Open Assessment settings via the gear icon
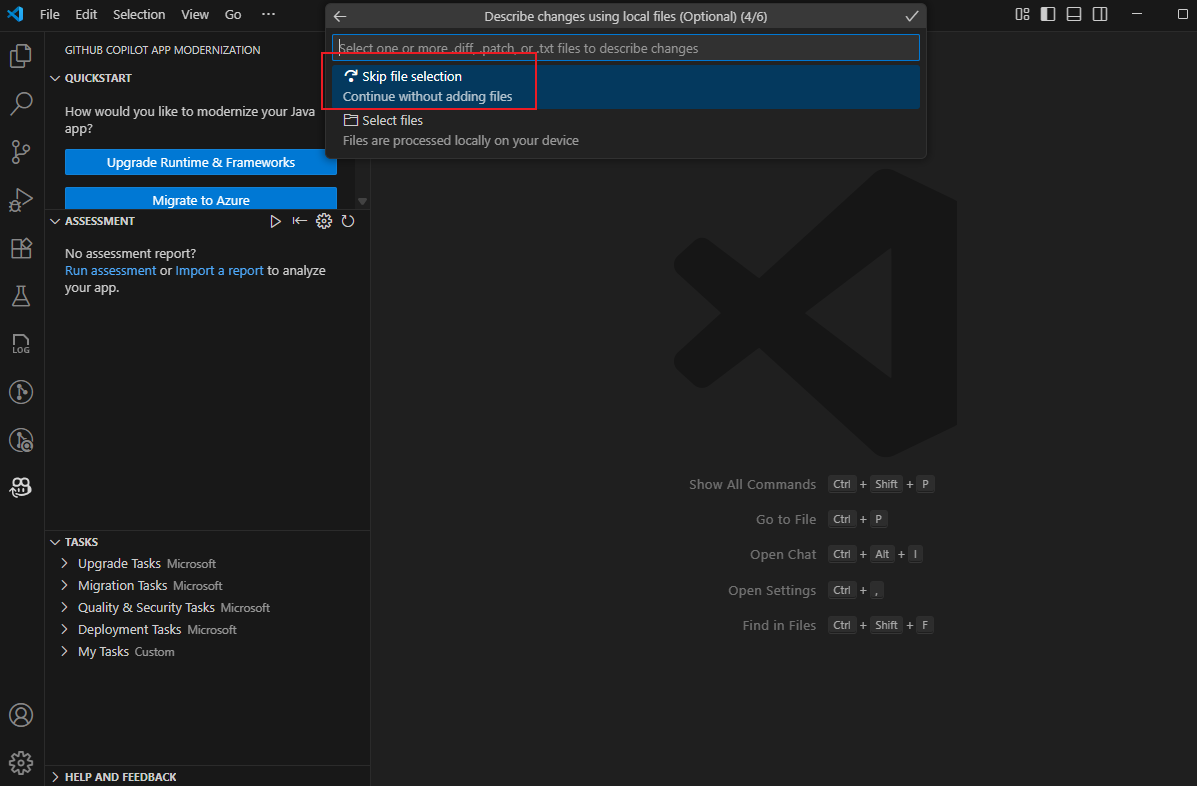 coord(323,221)
